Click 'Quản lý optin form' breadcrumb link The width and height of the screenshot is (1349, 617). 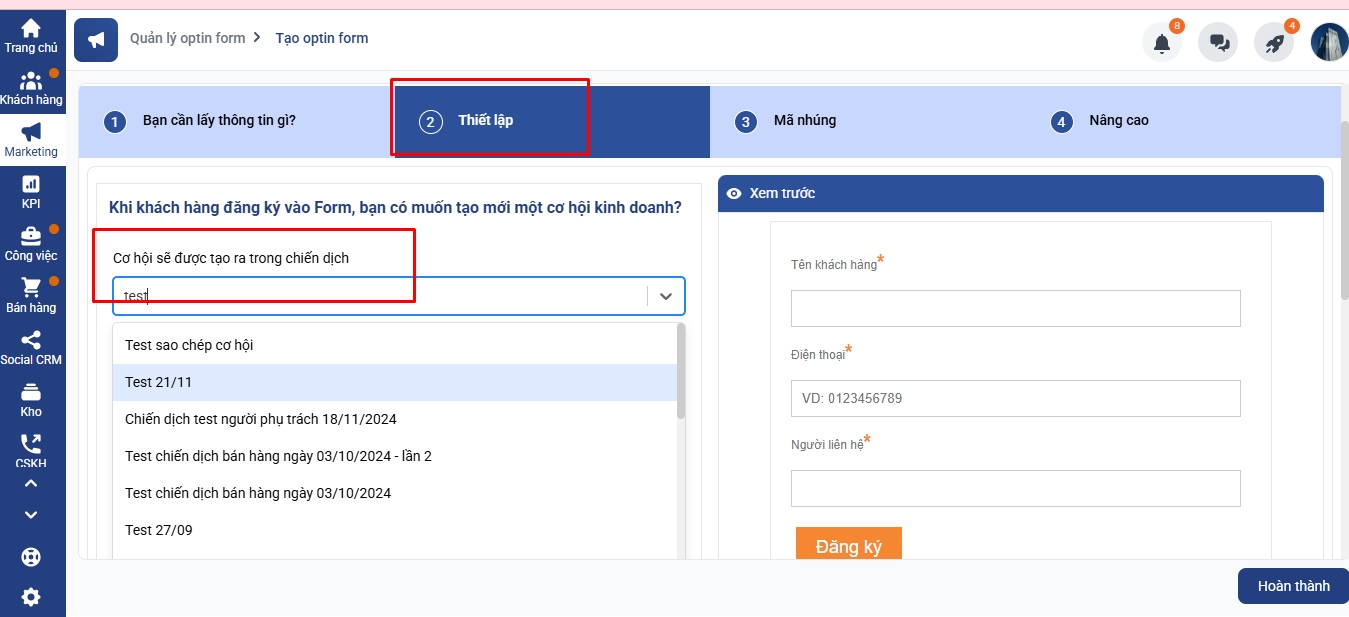click(187, 38)
